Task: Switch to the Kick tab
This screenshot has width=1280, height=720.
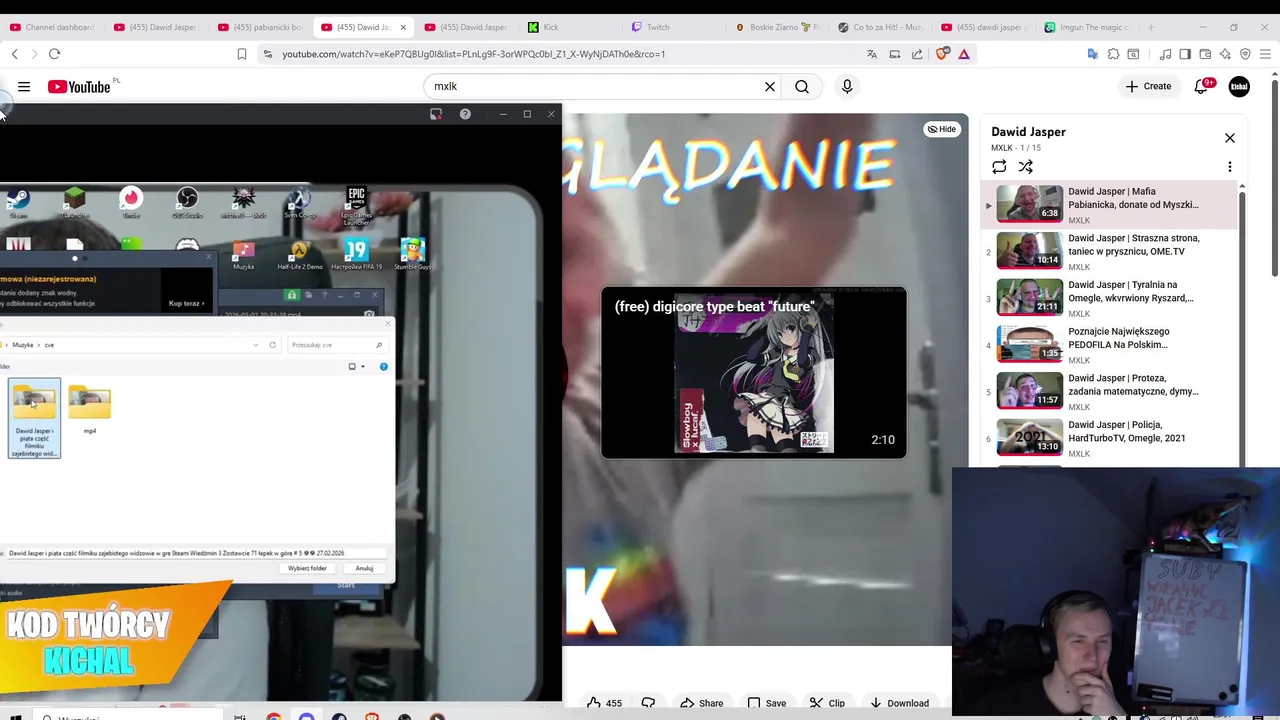Action: pos(568,27)
